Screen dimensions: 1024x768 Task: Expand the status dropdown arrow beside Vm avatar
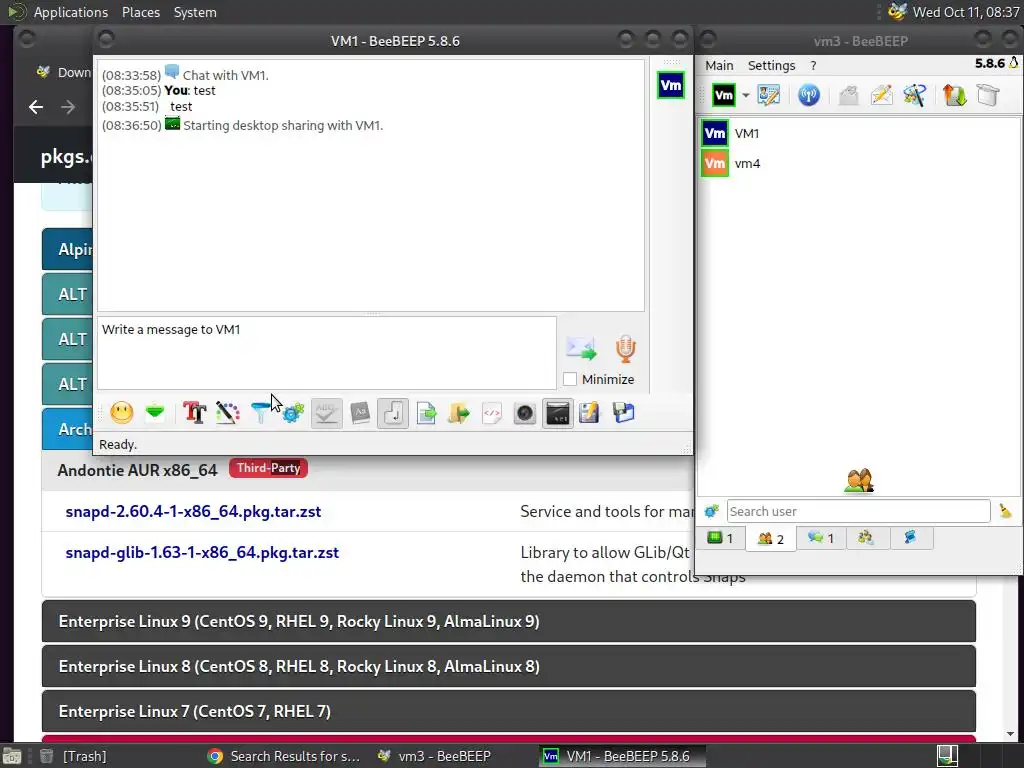click(745, 95)
